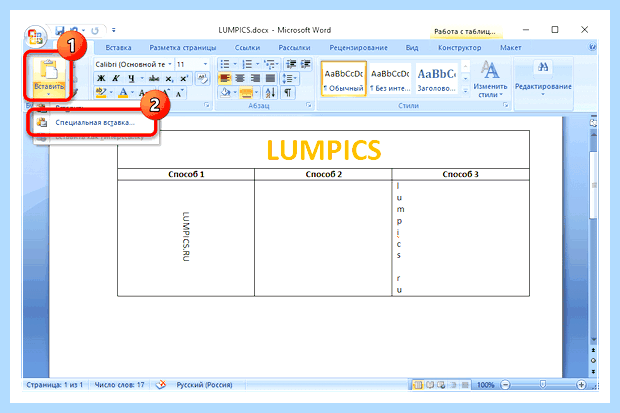620x413 pixels.
Task: Open the Вставка ribbon tab
Action: 118,47
